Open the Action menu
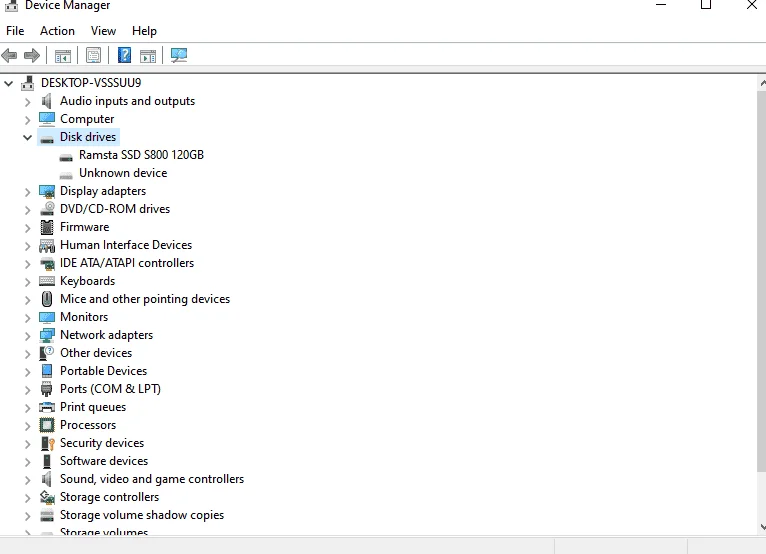766x554 pixels. tap(57, 31)
